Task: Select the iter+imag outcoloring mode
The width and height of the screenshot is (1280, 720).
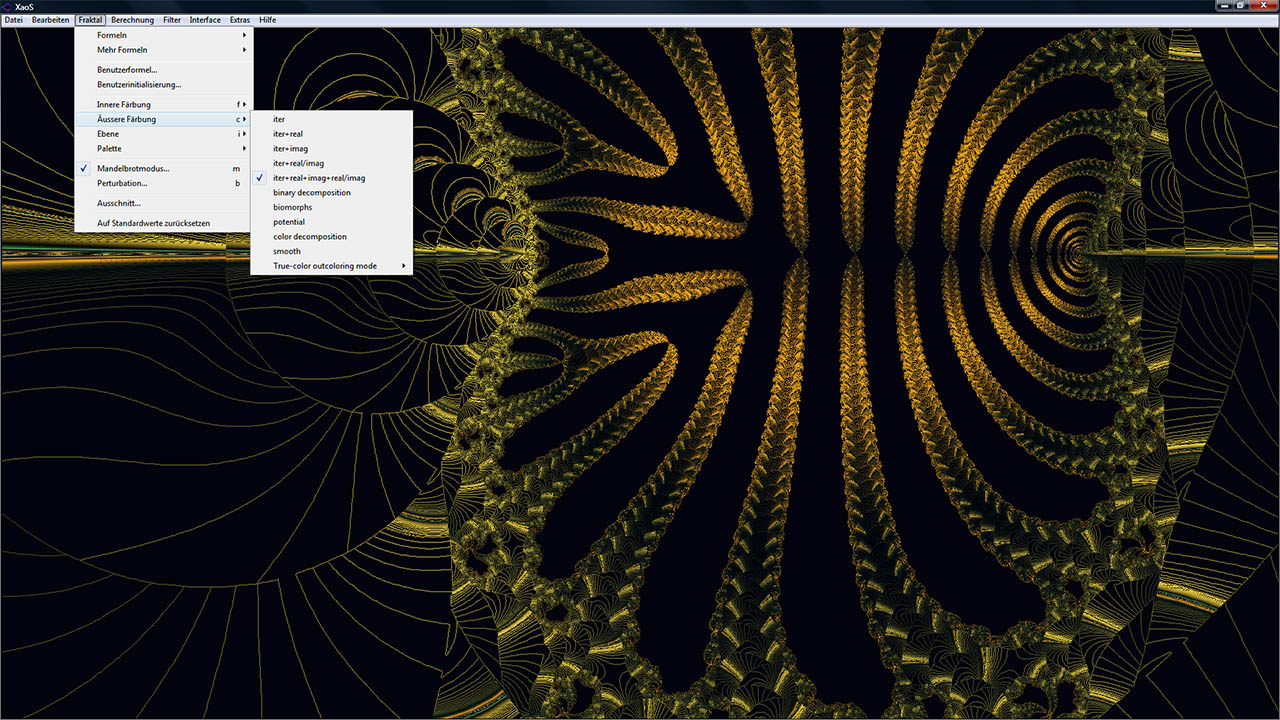Action: click(x=331, y=149)
